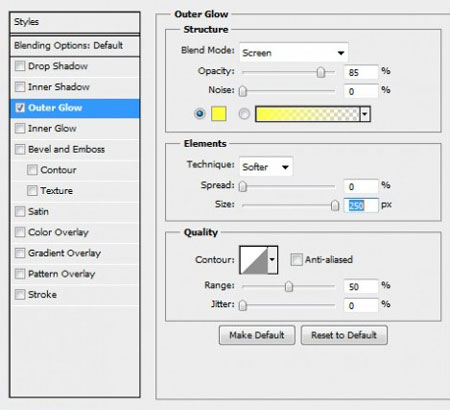This screenshot has width=450, height=410.
Task: Open the Stroke style settings row
Action: pos(75,294)
